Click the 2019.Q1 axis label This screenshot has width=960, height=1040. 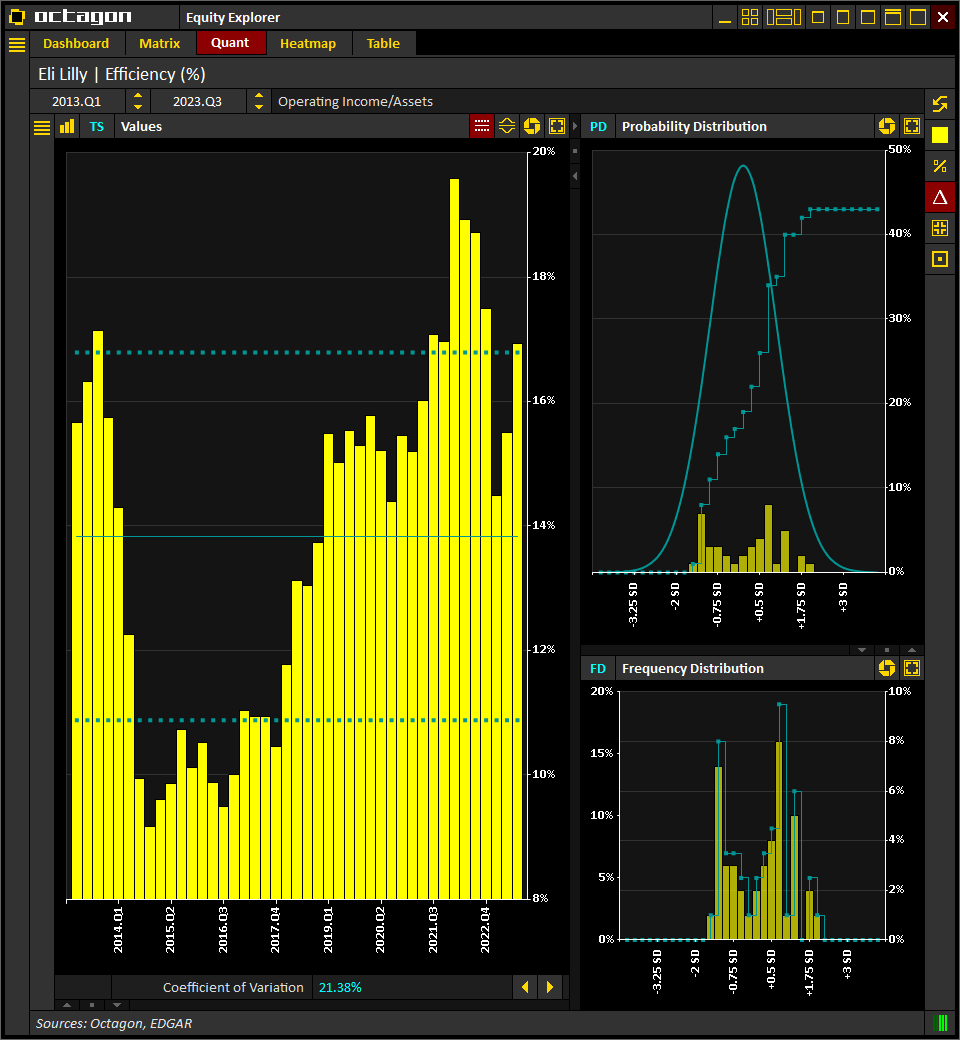(328, 931)
